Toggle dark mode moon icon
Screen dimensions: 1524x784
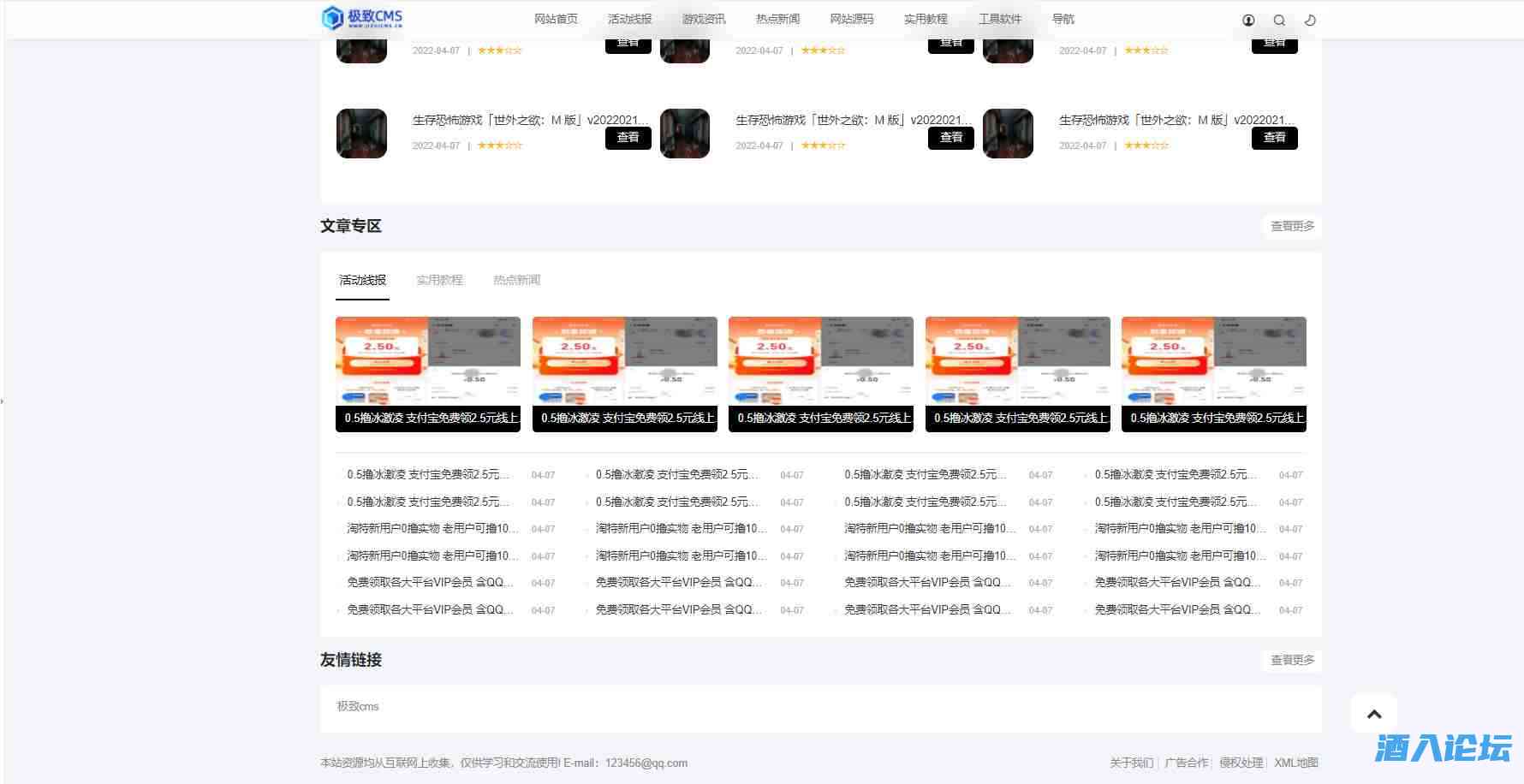1310,21
